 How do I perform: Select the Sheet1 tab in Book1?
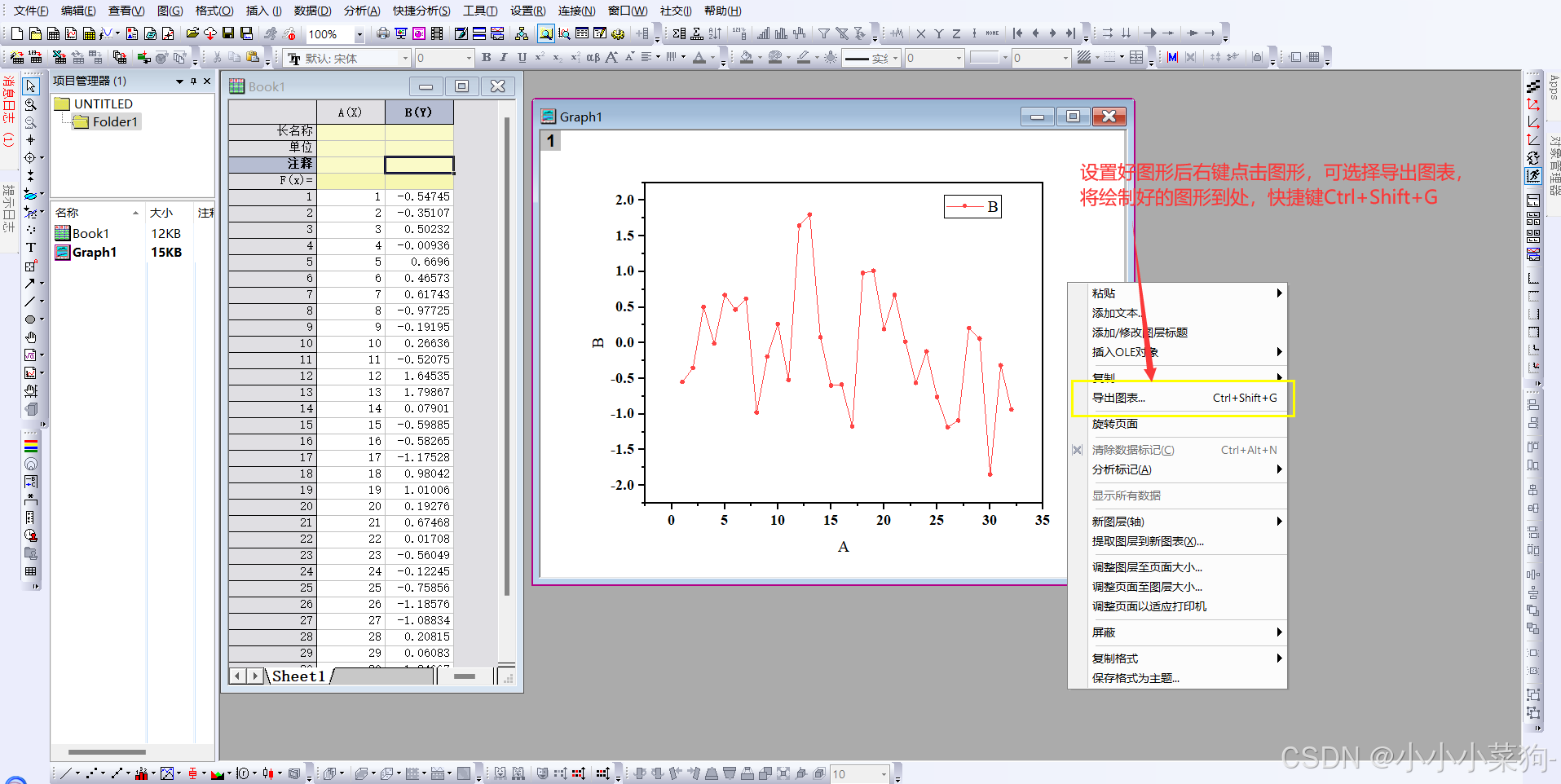coord(298,676)
